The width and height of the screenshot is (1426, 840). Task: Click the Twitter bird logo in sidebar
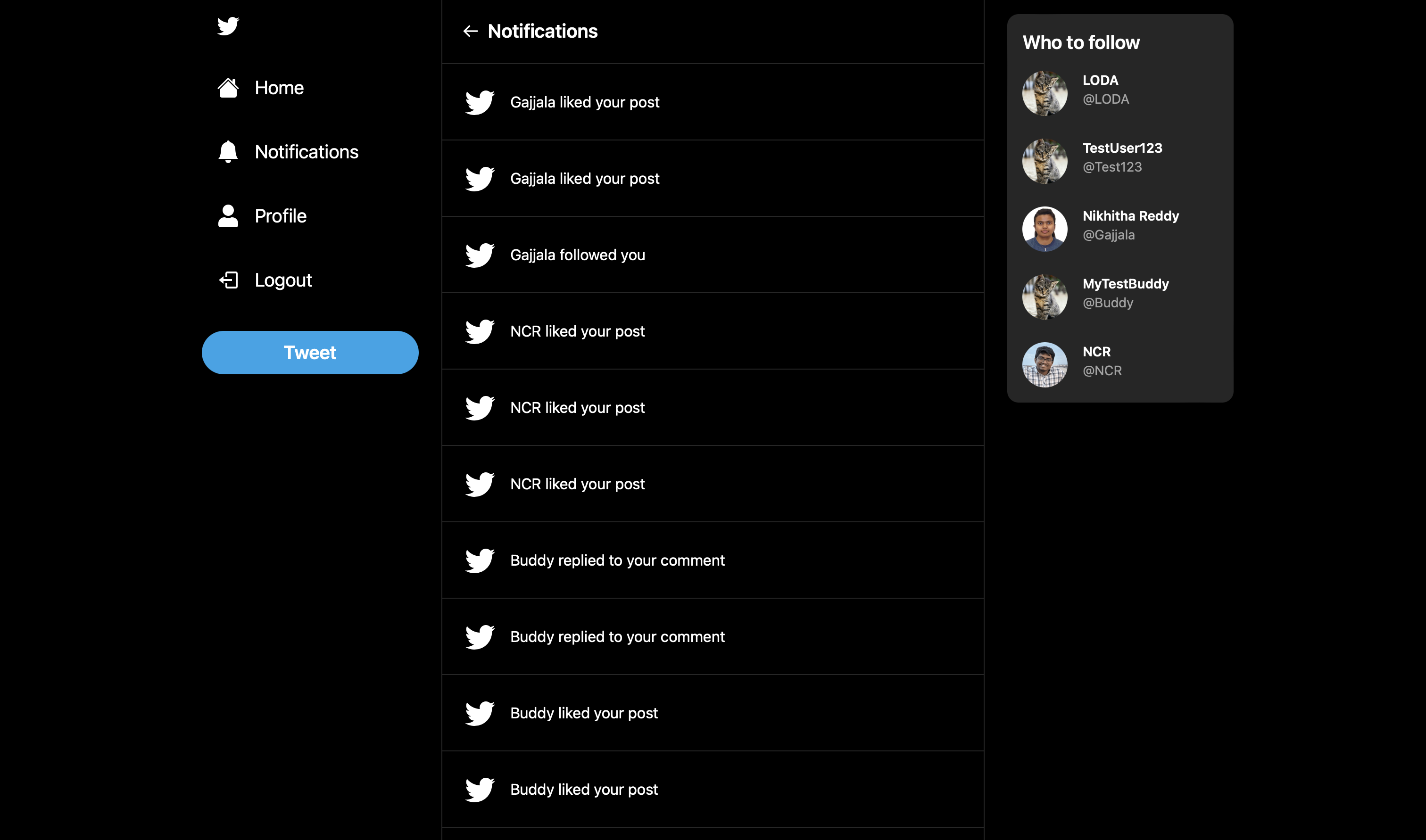click(x=228, y=26)
